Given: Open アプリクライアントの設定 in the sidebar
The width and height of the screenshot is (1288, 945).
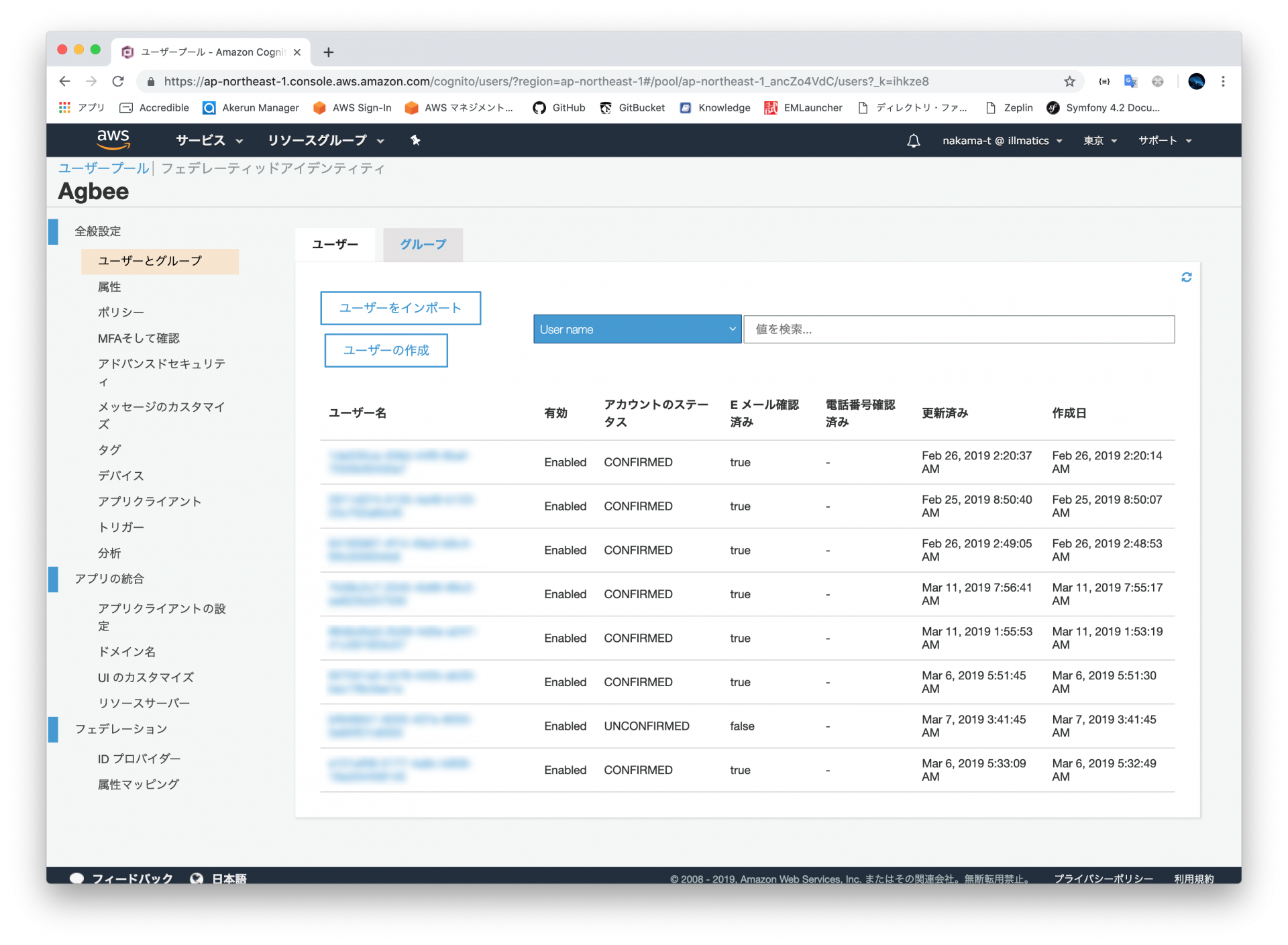Looking at the screenshot, I should point(161,617).
